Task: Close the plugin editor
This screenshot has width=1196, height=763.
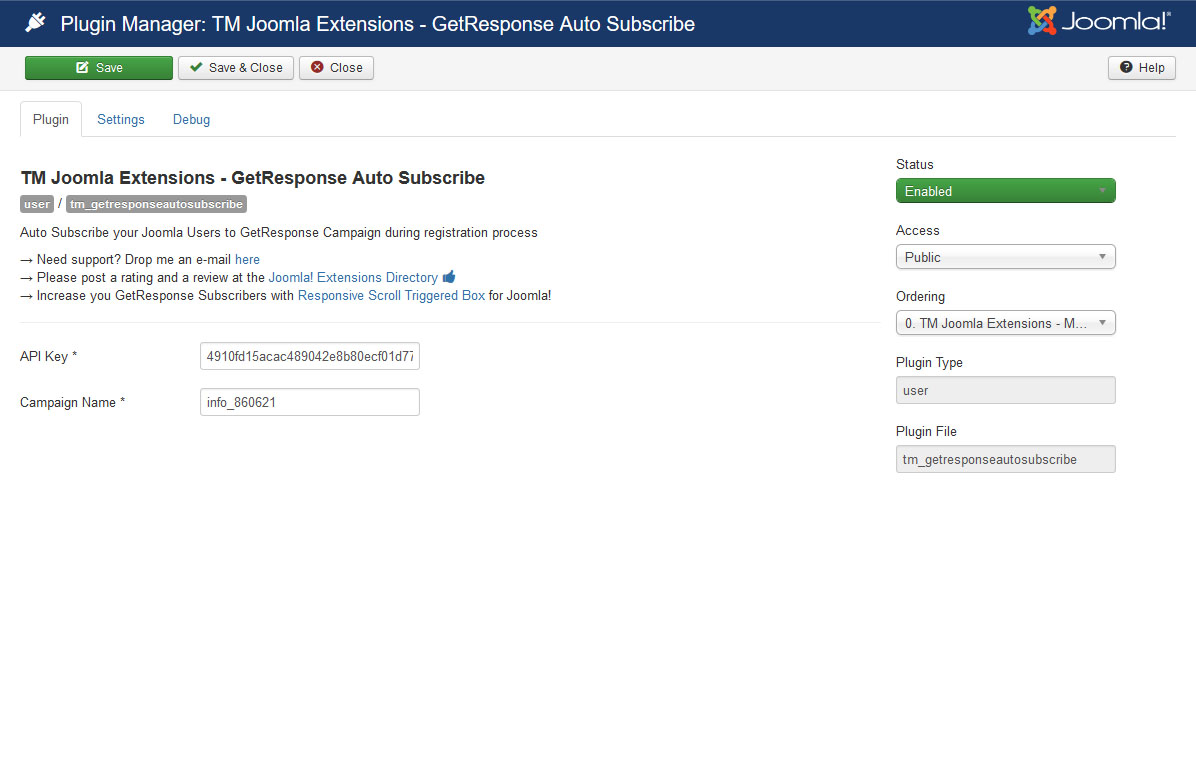Action: click(x=336, y=68)
